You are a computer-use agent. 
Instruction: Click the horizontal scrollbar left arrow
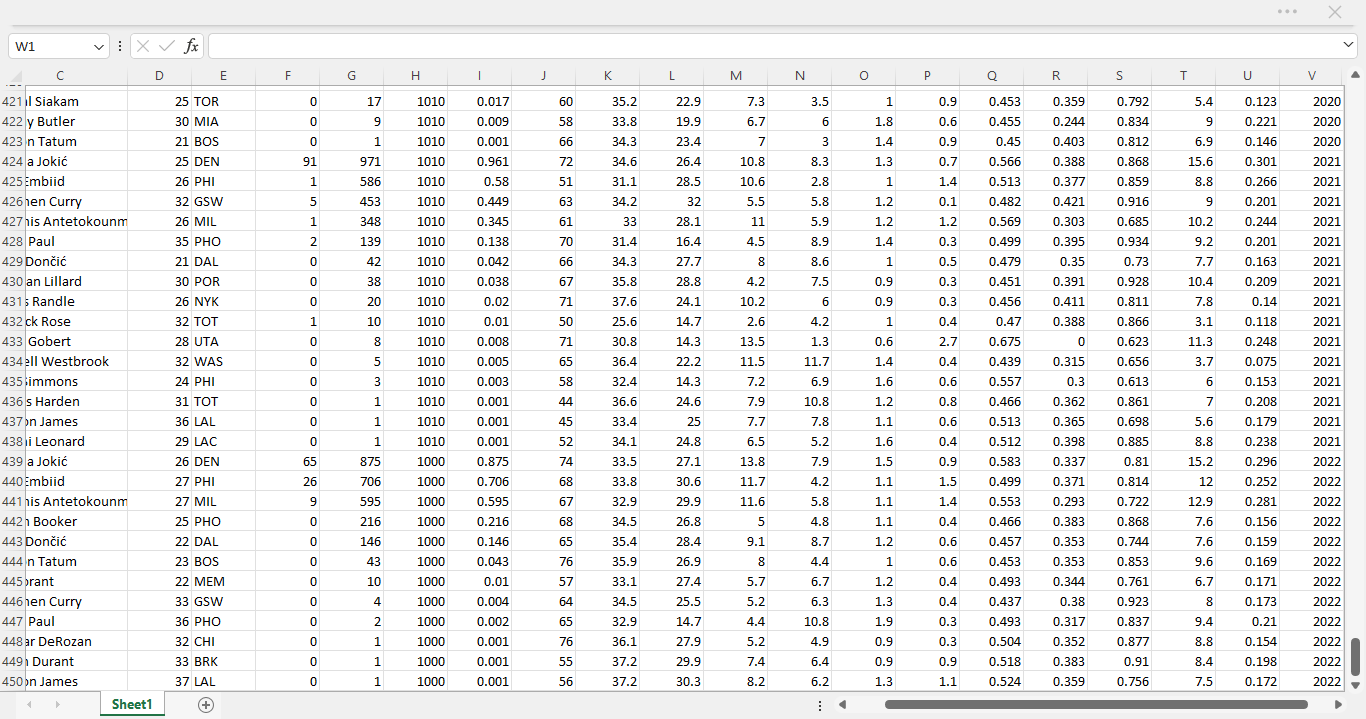coord(842,705)
